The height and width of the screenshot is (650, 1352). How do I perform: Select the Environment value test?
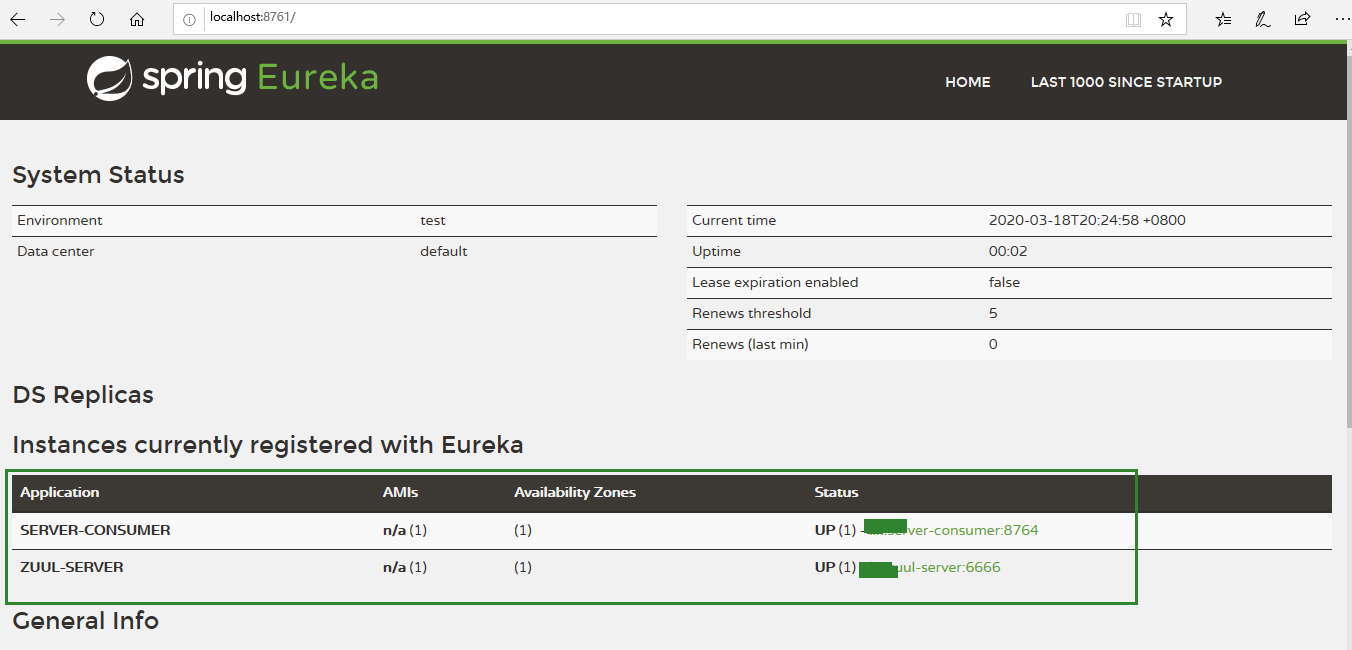pos(433,220)
